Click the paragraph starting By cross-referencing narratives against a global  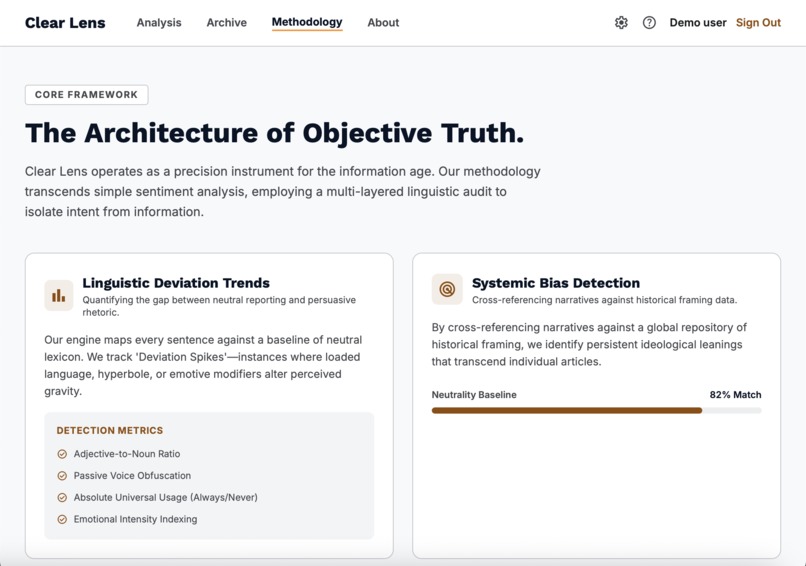[x=589, y=344]
